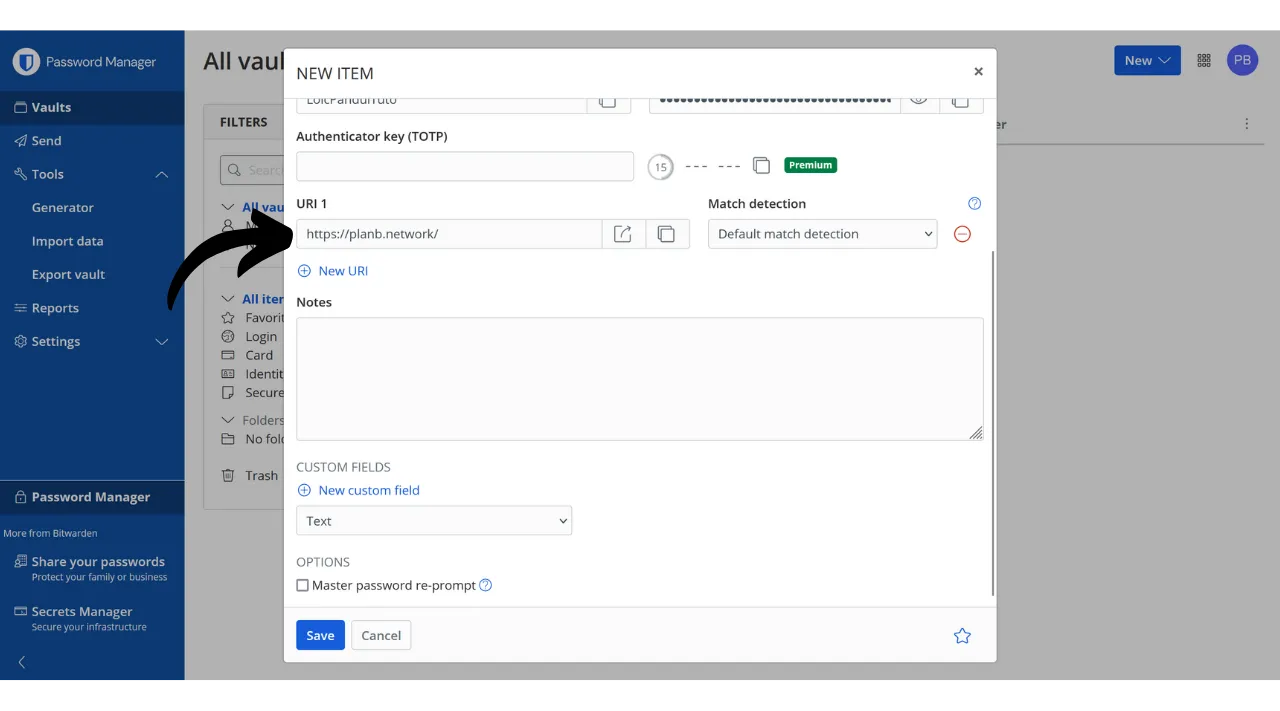
Task: Mark item as favorite with star icon
Action: coord(962,636)
